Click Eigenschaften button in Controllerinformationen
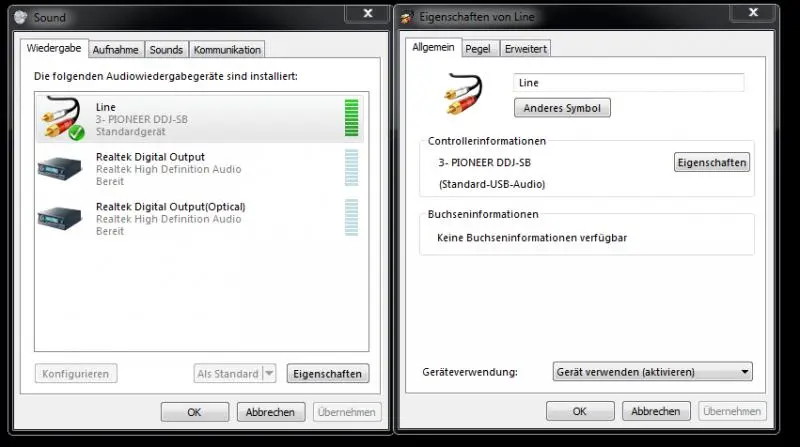The height and width of the screenshot is (447, 800). [712, 162]
